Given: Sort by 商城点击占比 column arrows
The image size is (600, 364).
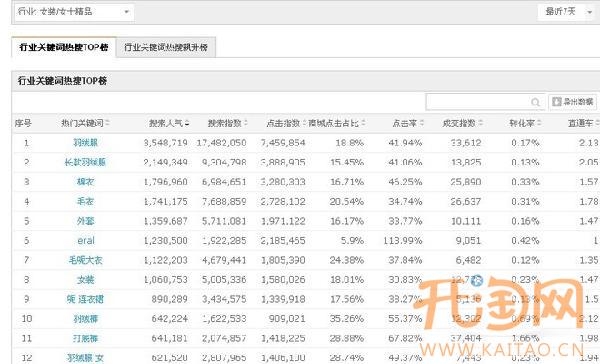Looking at the screenshot, I should point(363,123).
